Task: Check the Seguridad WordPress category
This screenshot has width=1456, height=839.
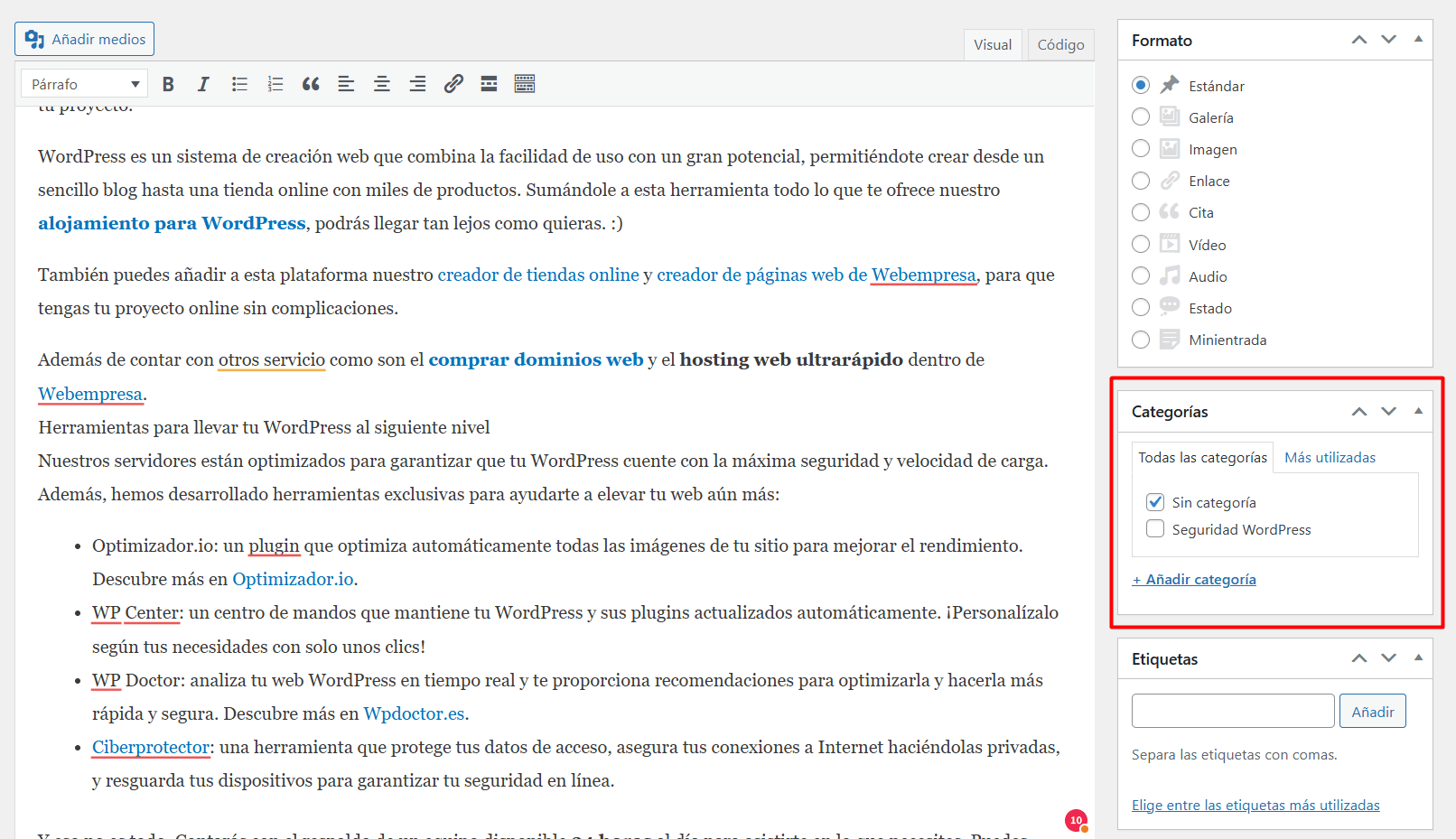Action: pyautogui.click(x=1155, y=529)
